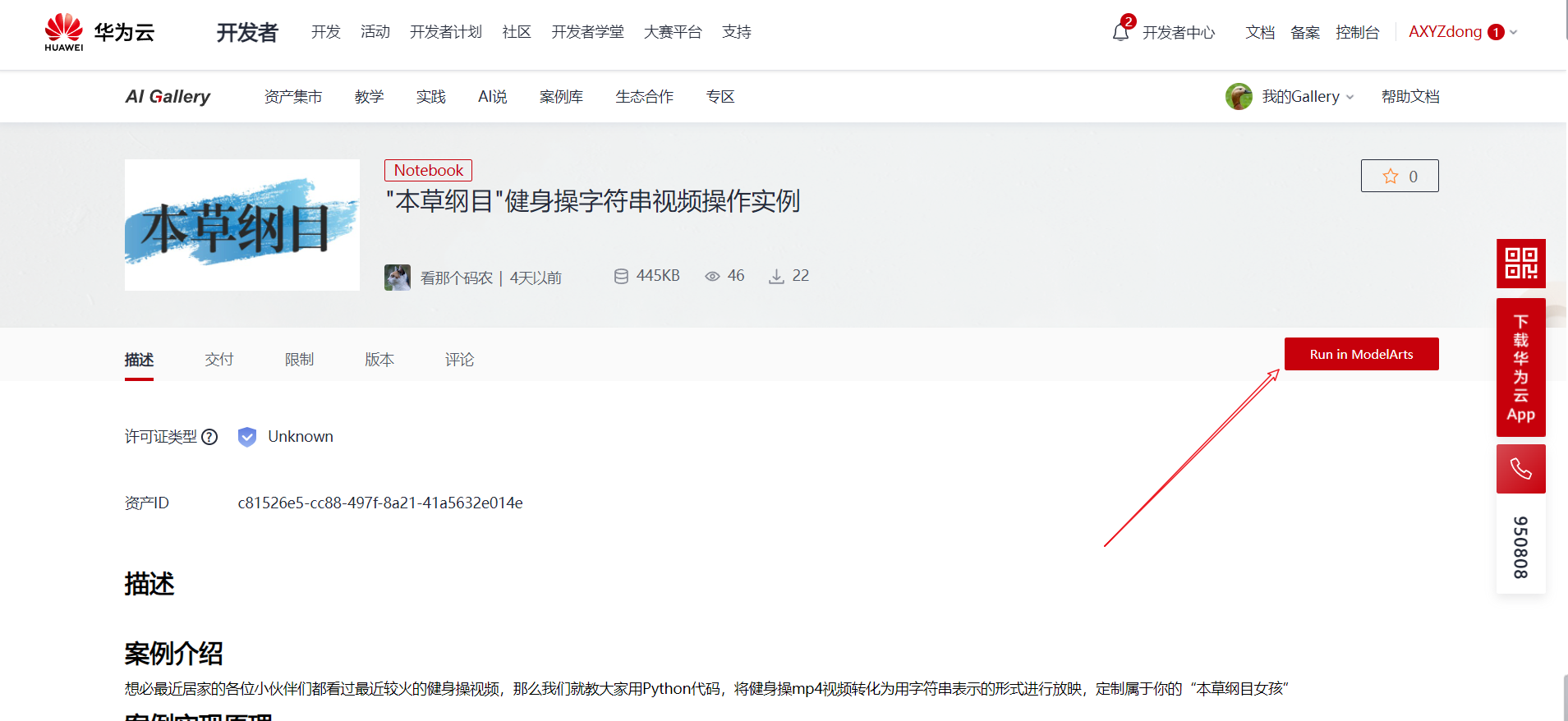The width and height of the screenshot is (1568, 721).
Task: Go to 专区 section
Action: click(720, 97)
